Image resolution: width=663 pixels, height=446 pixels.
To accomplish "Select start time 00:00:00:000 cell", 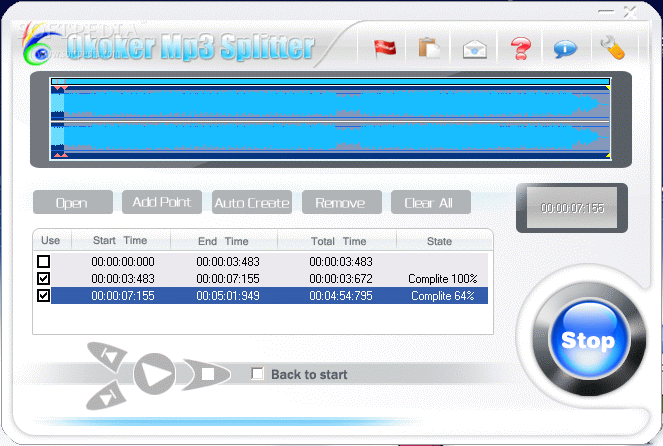I will [123, 262].
